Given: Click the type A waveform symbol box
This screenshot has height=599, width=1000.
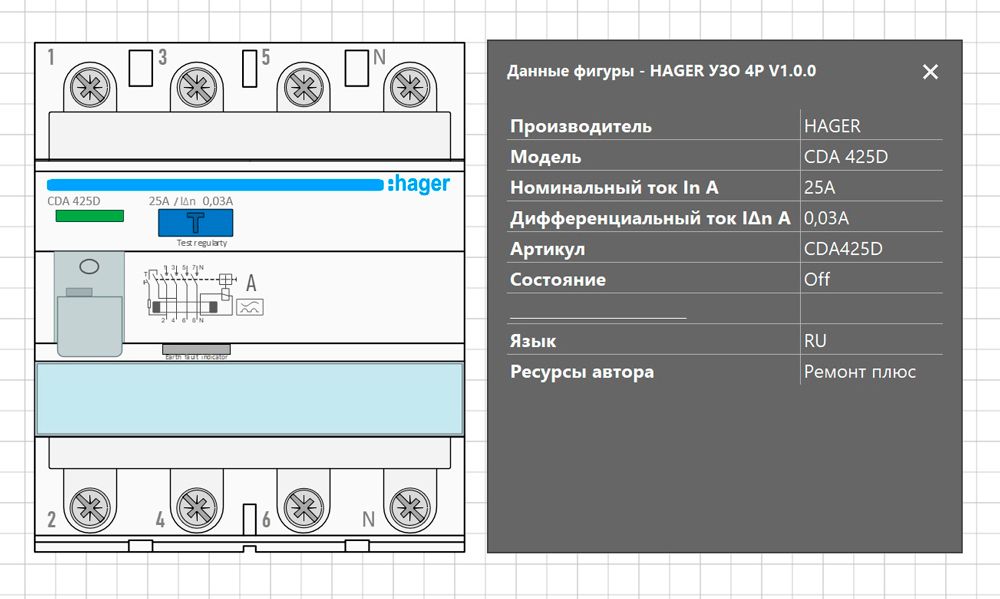Looking at the screenshot, I should coord(250,307).
